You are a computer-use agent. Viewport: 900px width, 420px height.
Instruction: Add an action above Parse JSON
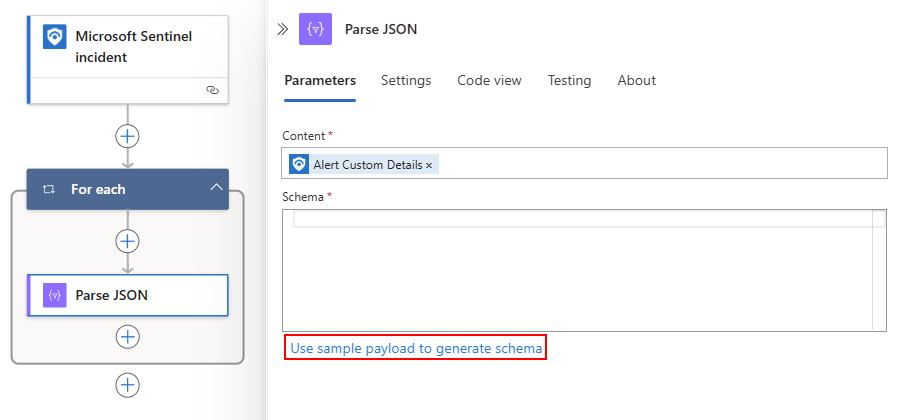tap(127, 241)
